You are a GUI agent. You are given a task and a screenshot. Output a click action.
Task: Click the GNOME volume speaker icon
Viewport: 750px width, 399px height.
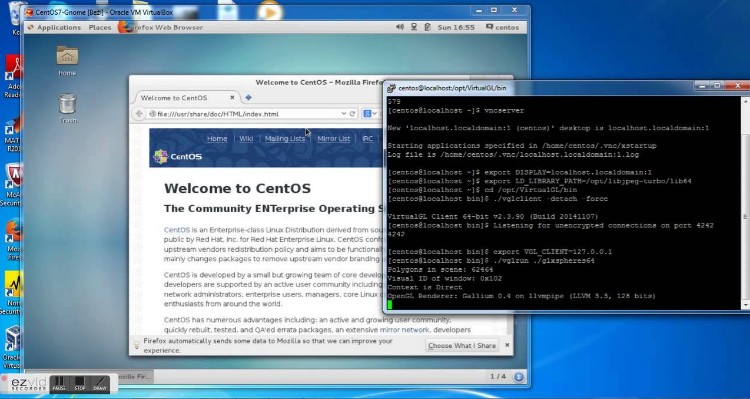400,27
